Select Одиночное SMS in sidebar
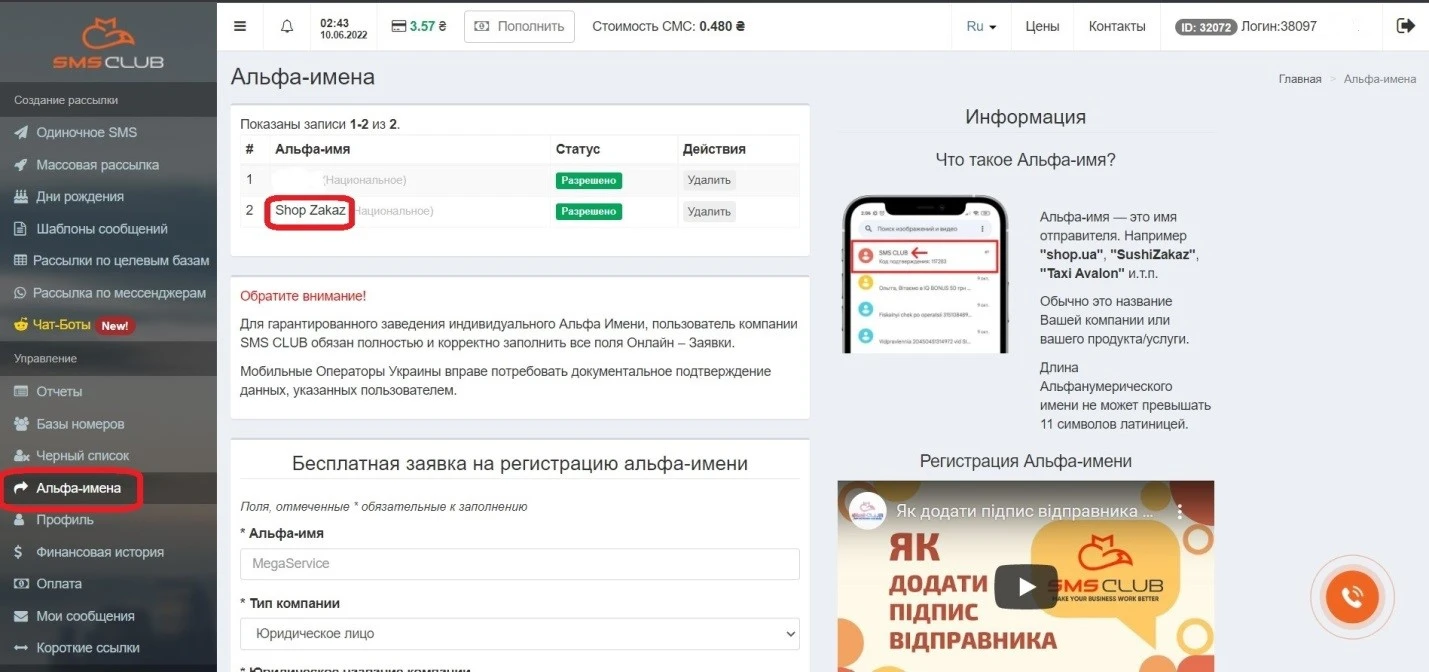Screen dimensions: 1429x672 [86, 132]
